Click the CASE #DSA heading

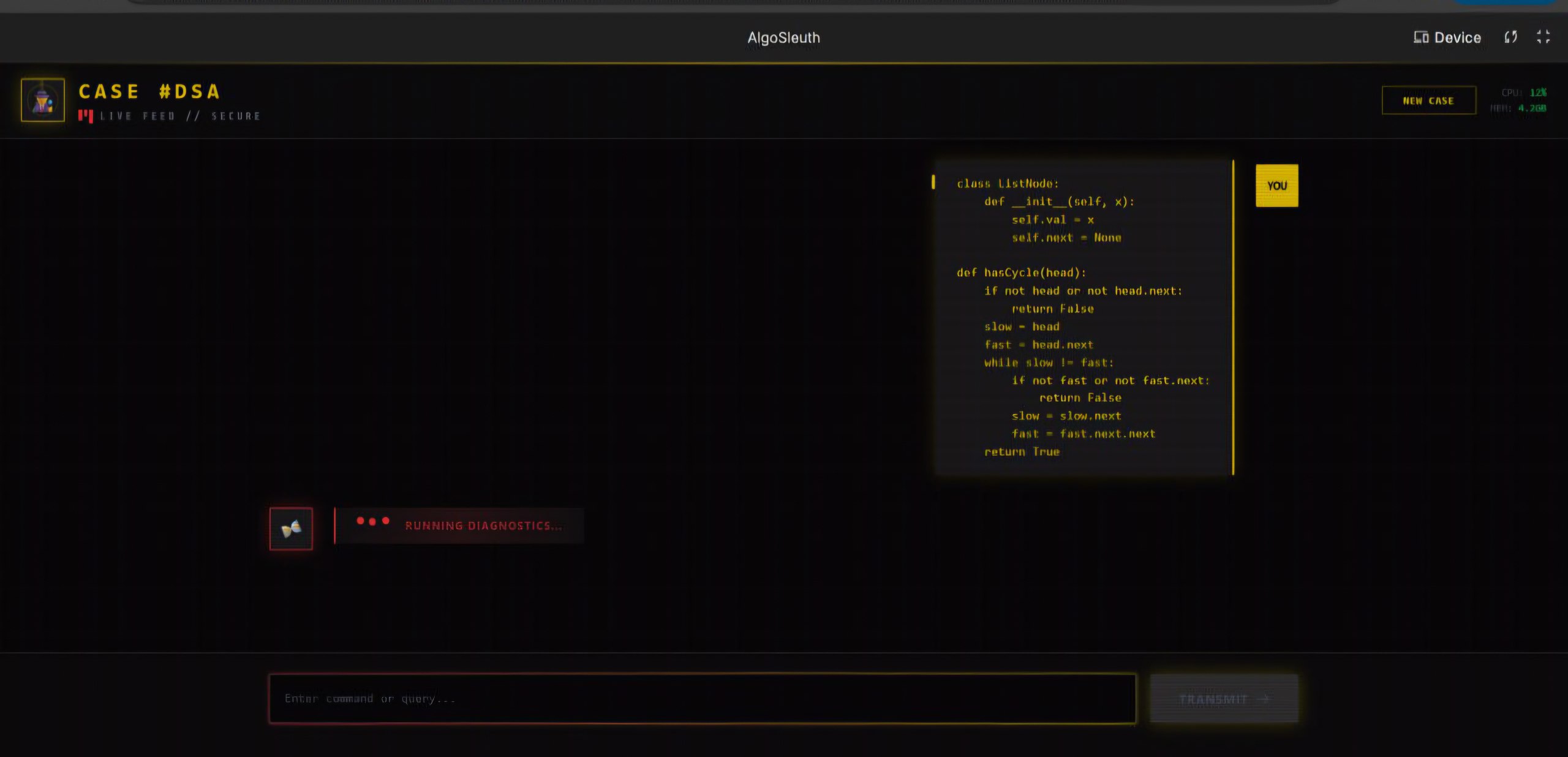coord(149,92)
